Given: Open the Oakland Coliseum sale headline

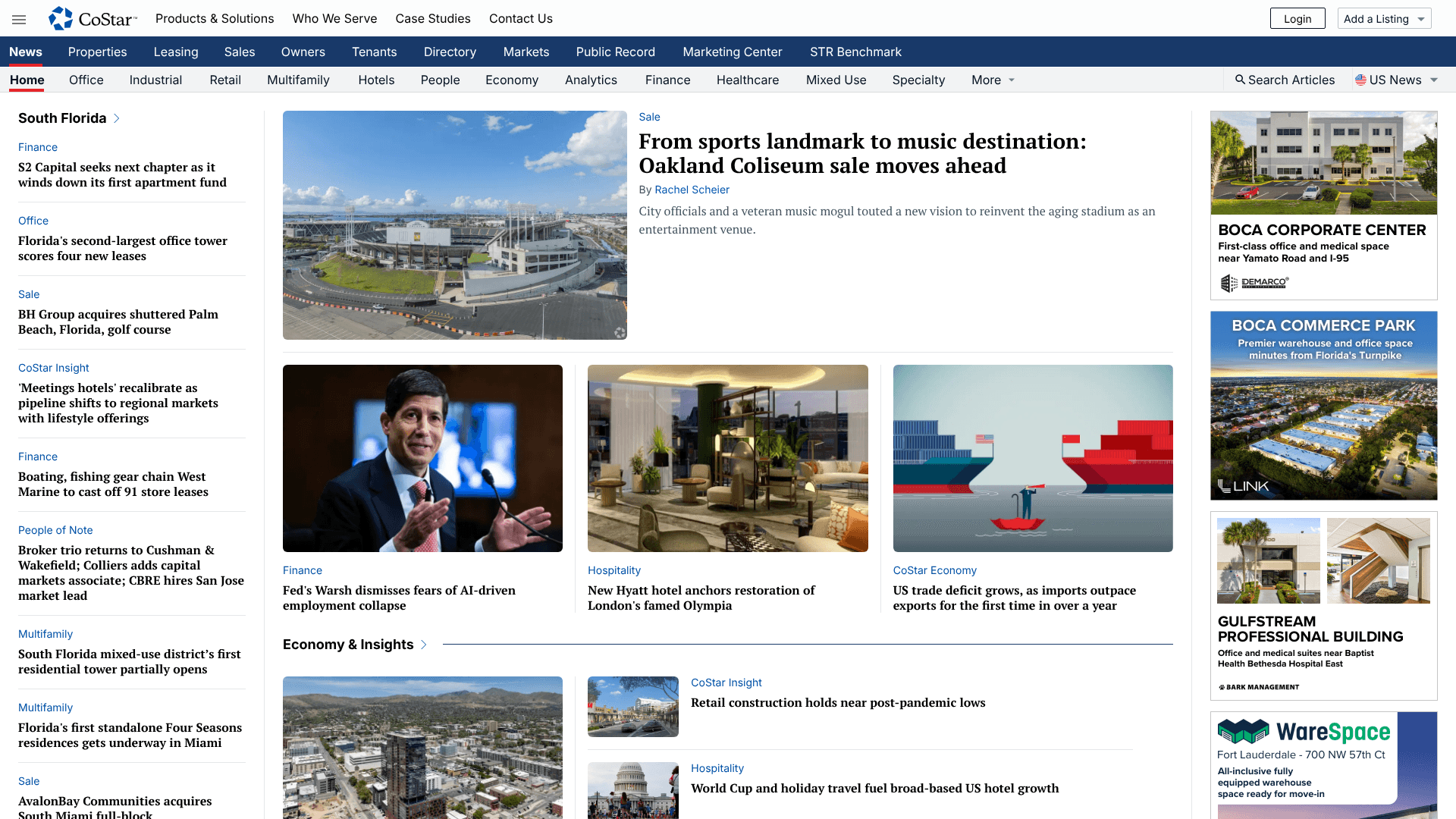Looking at the screenshot, I should click(862, 153).
